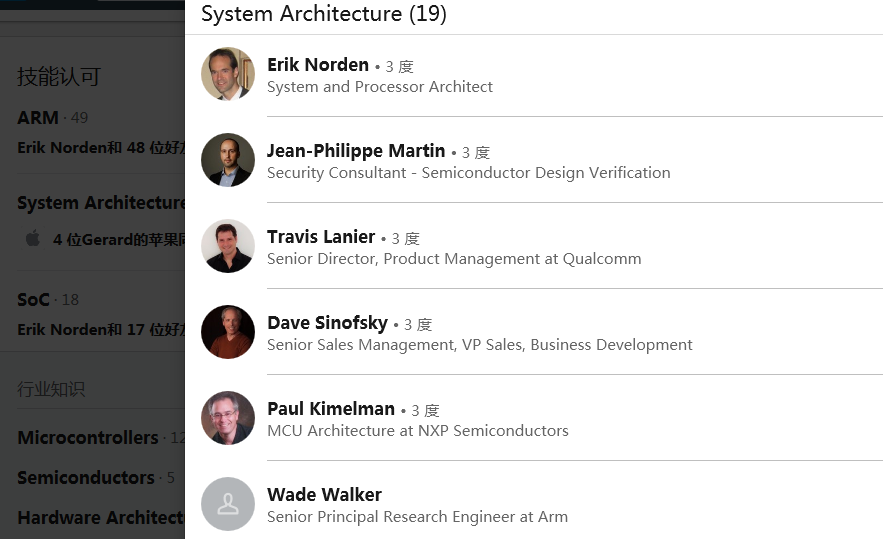Viewport: 883px width, 539px height.
Task: Open Paul Kimelman name link
Action: [331, 408]
